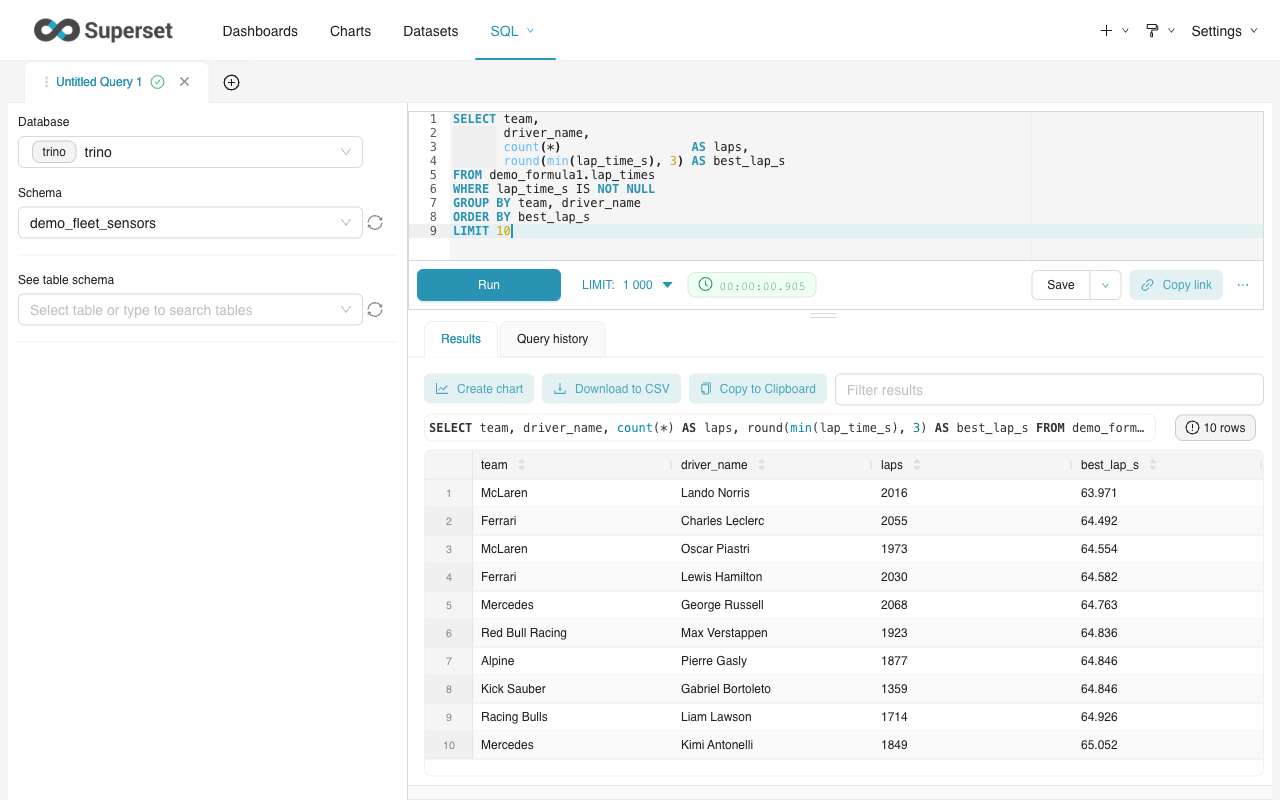
Task: Open the SQL menu
Action: pyautogui.click(x=513, y=31)
